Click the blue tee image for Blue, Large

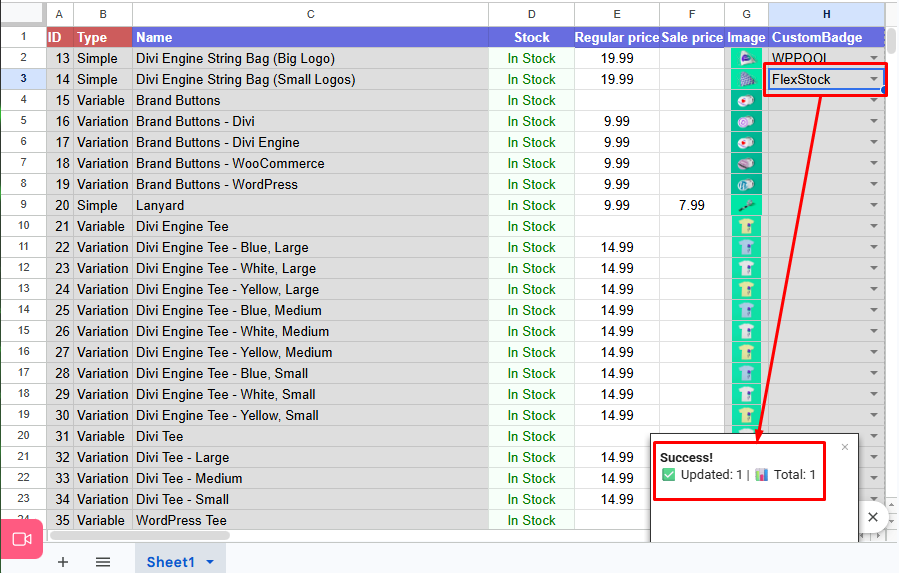(x=746, y=247)
